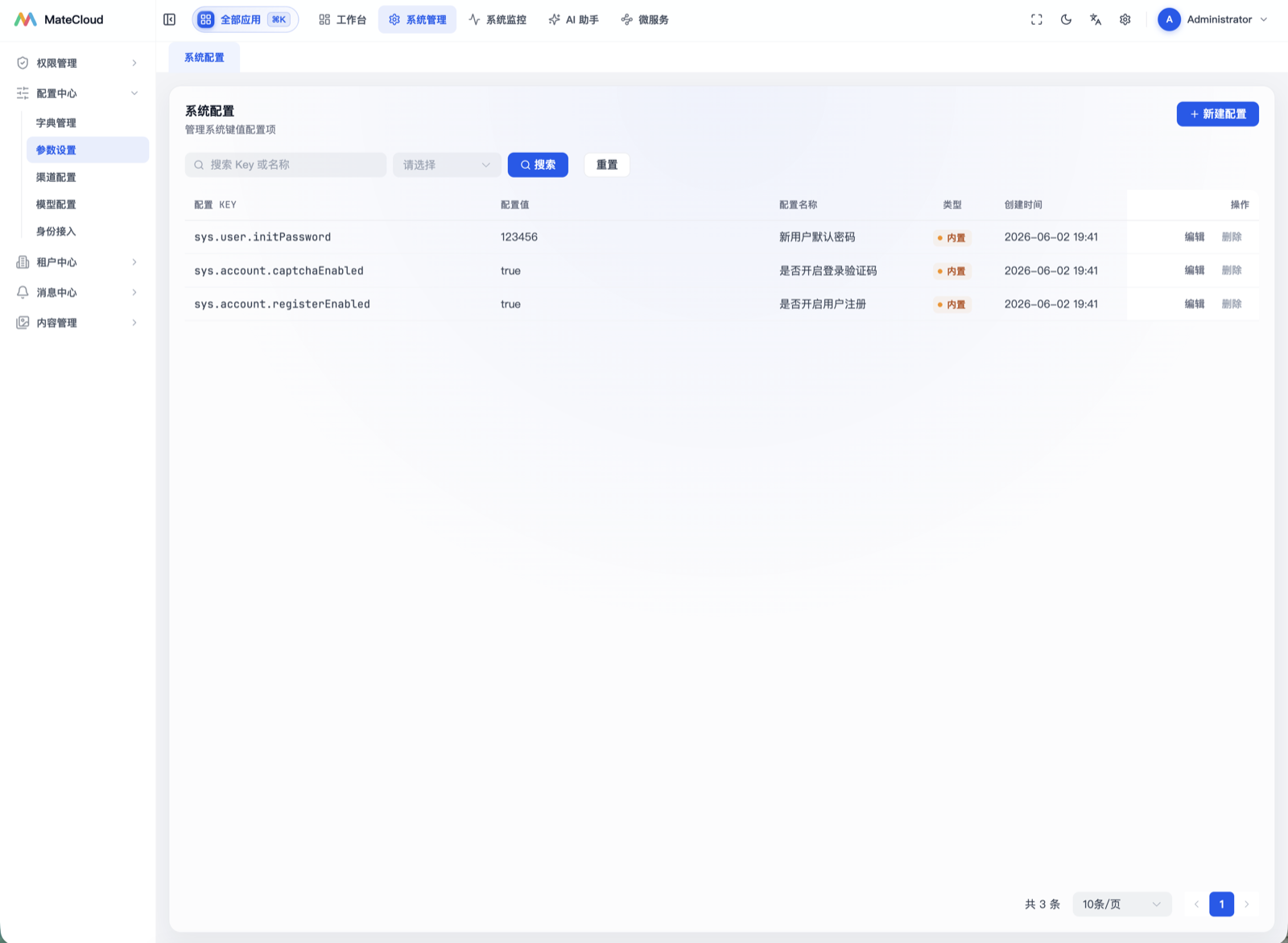
Task: Click the 重置 button
Action: pyautogui.click(x=607, y=165)
